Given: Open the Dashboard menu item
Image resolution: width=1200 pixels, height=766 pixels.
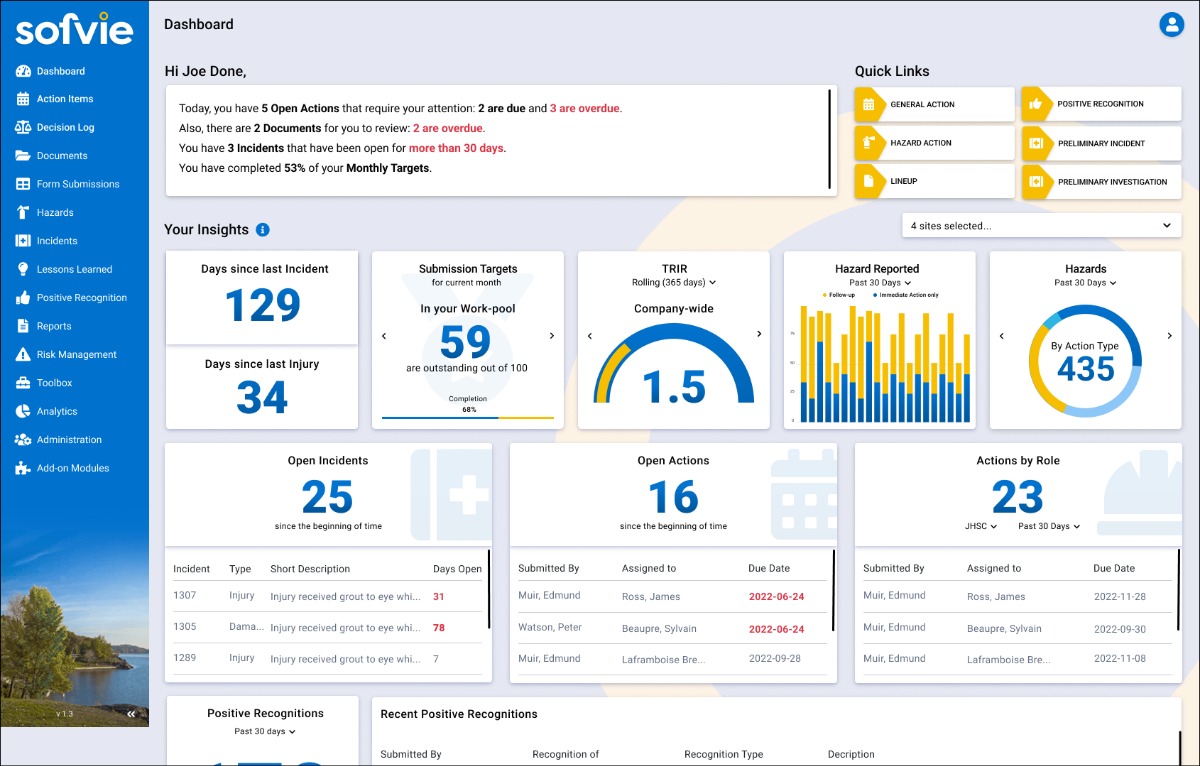Looking at the screenshot, I should (61, 71).
